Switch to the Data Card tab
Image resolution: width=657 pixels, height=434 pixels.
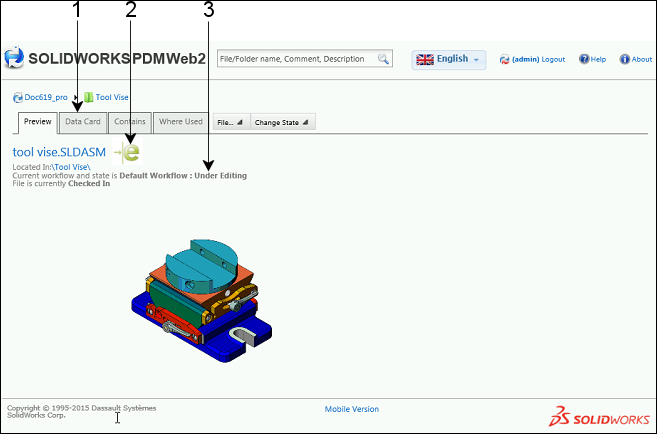click(x=83, y=122)
